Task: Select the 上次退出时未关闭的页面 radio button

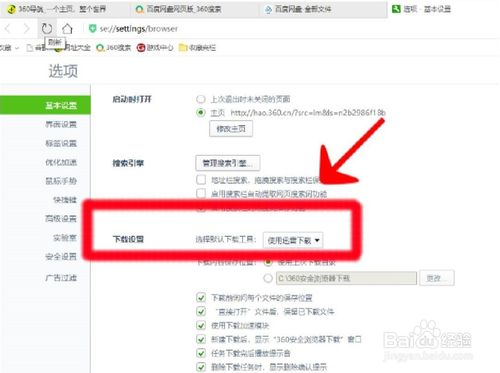Action: 201,99
